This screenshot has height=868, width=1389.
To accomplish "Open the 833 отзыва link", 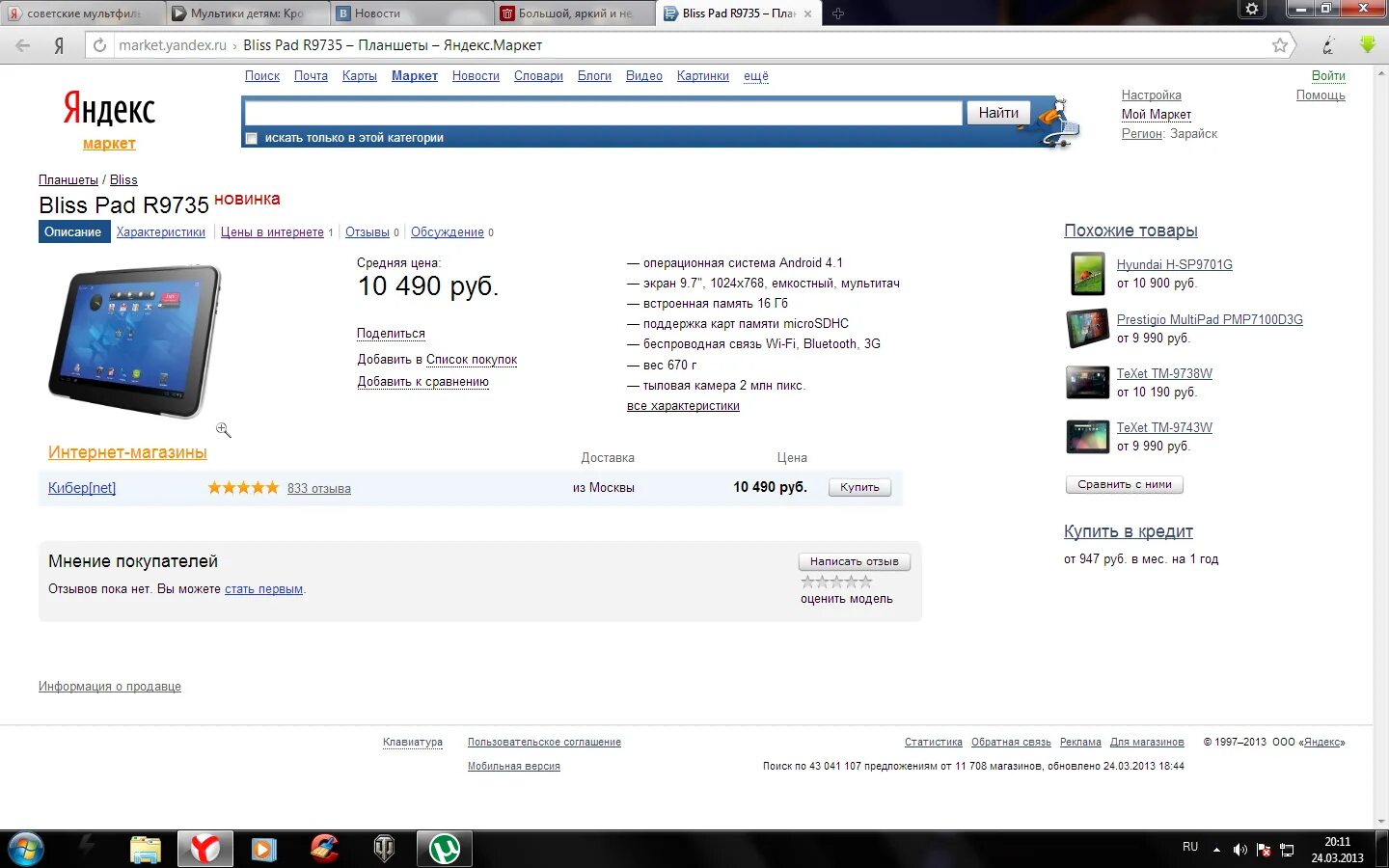I will [x=319, y=489].
